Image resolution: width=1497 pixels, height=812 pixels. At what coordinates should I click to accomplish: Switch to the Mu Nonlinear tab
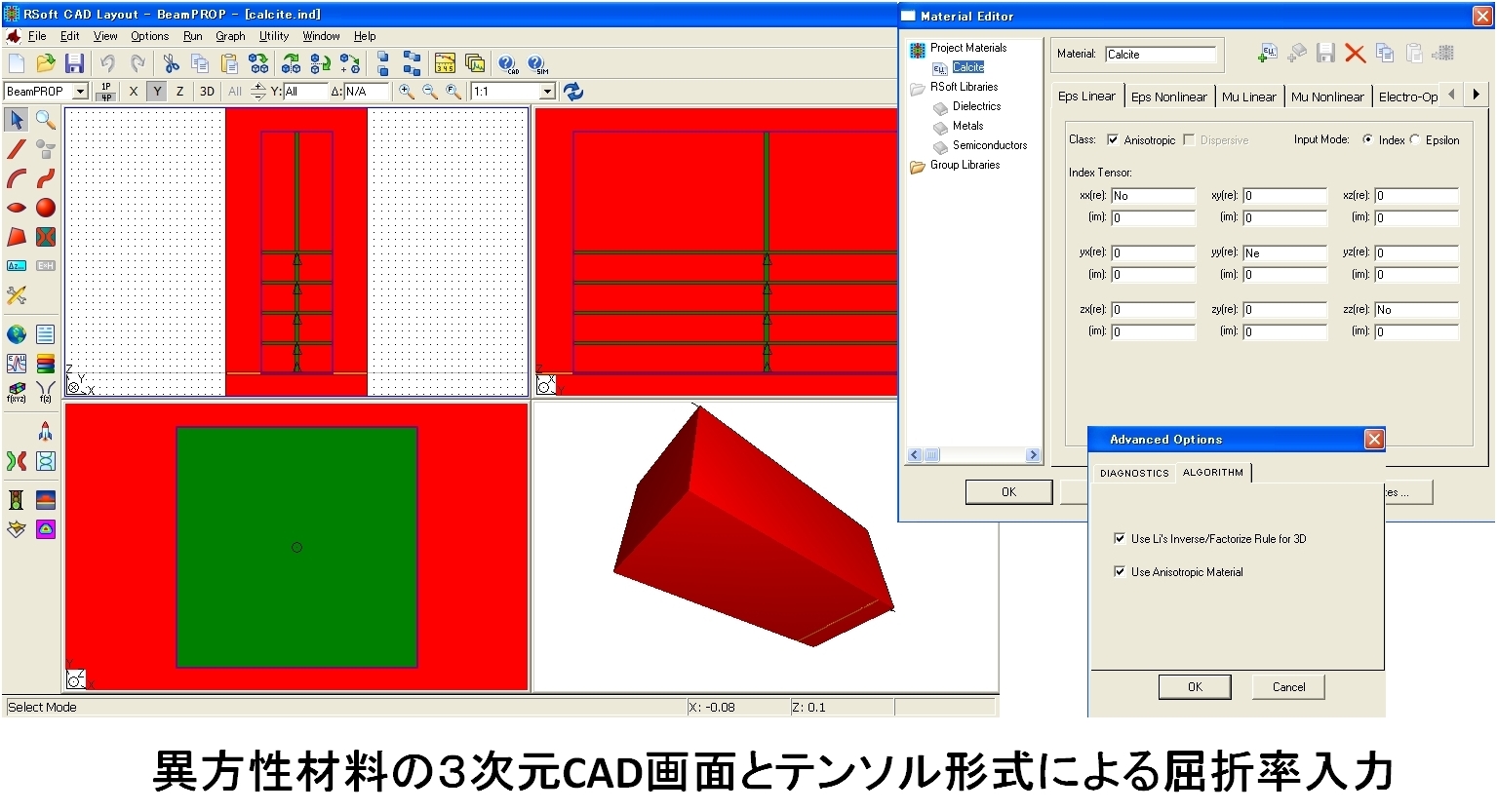[x=1327, y=97]
